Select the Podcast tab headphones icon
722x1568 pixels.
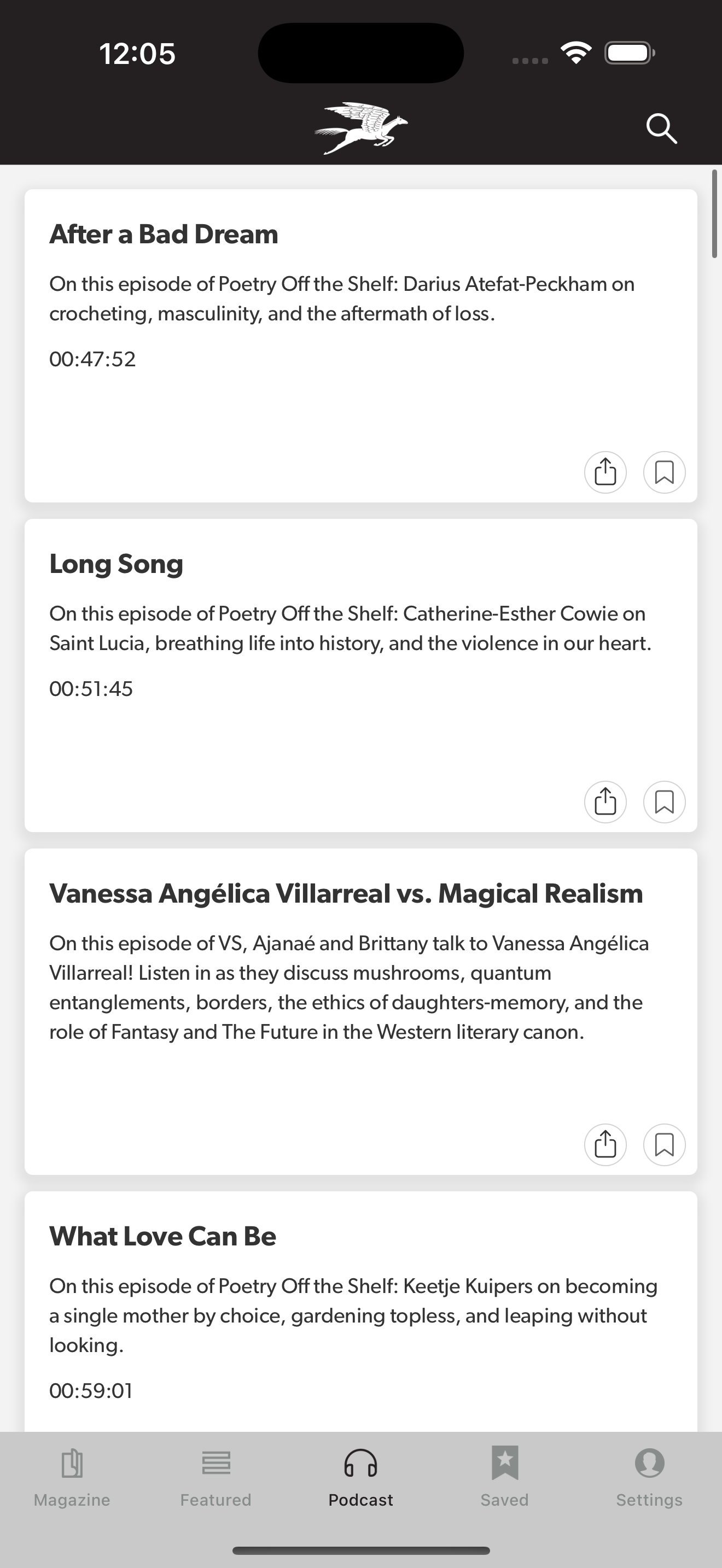[x=361, y=1464]
